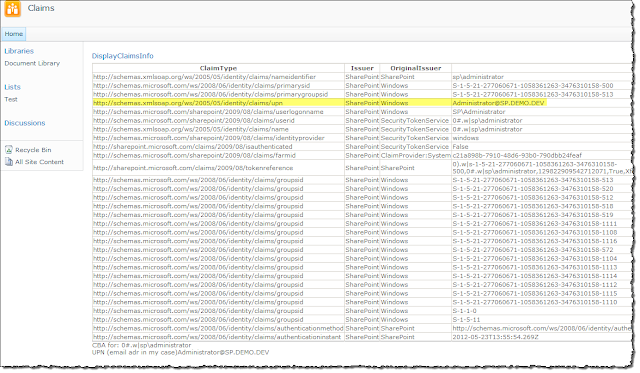Click ClaimProvider:System original issuer cell
The height and width of the screenshot is (373, 640).
point(416,155)
